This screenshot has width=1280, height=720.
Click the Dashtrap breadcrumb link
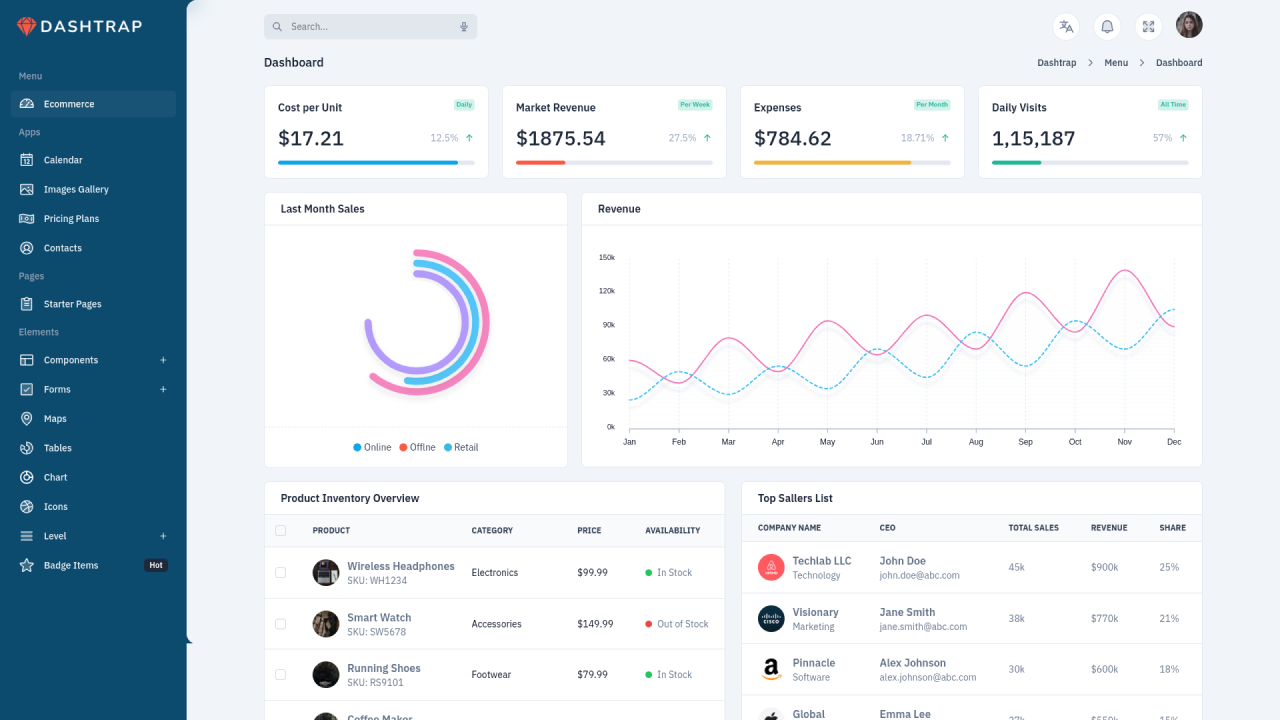point(1057,62)
